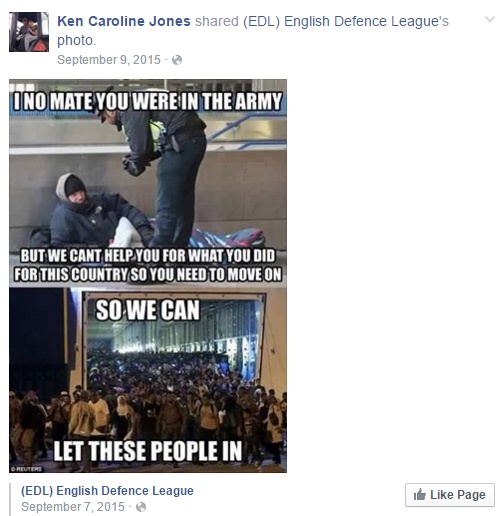Open Ken Caroline Jones profile name link
The height and width of the screenshot is (516, 504).
(x=124, y=21)
